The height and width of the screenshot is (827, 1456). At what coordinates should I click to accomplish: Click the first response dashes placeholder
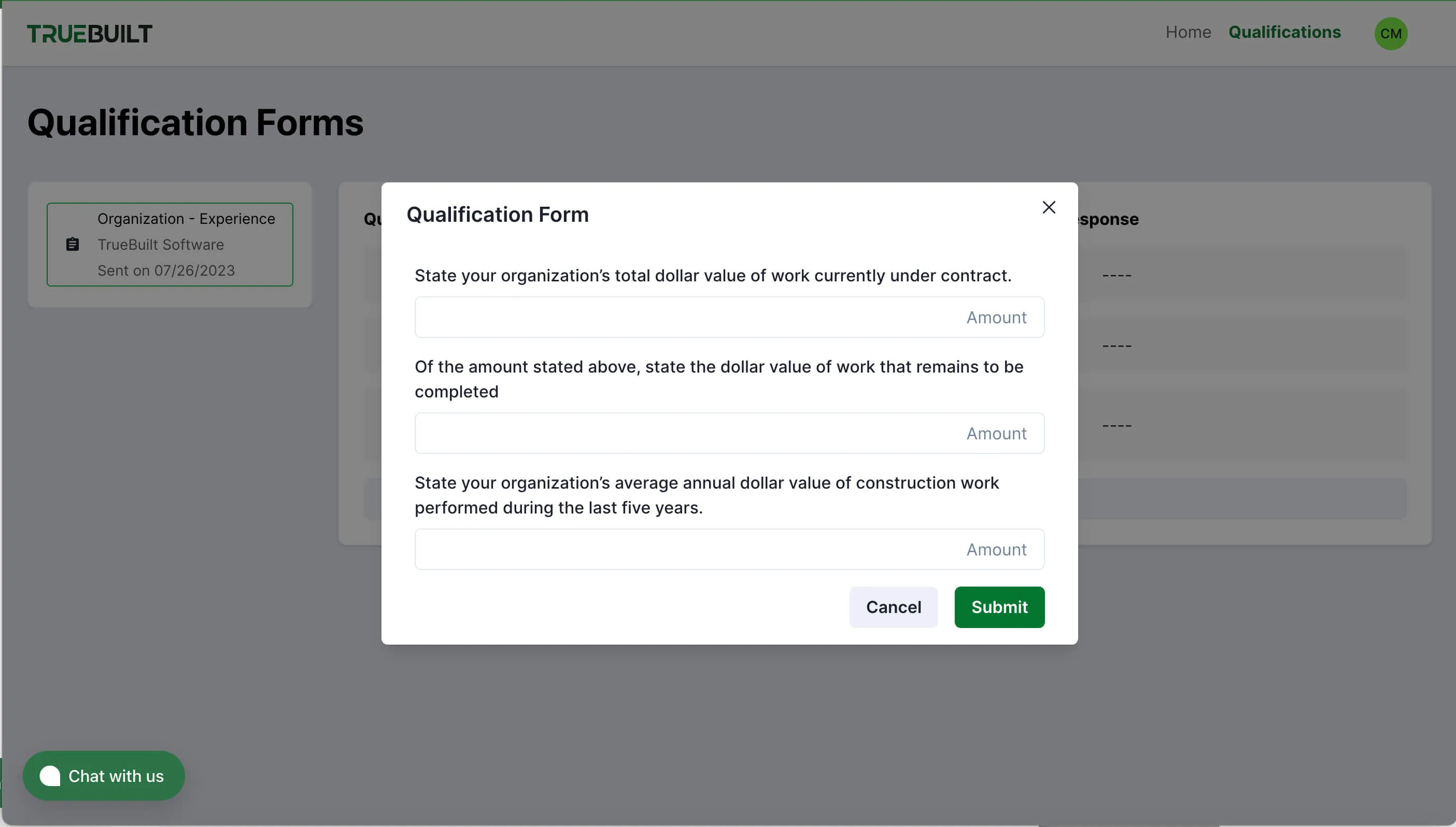1116,276
